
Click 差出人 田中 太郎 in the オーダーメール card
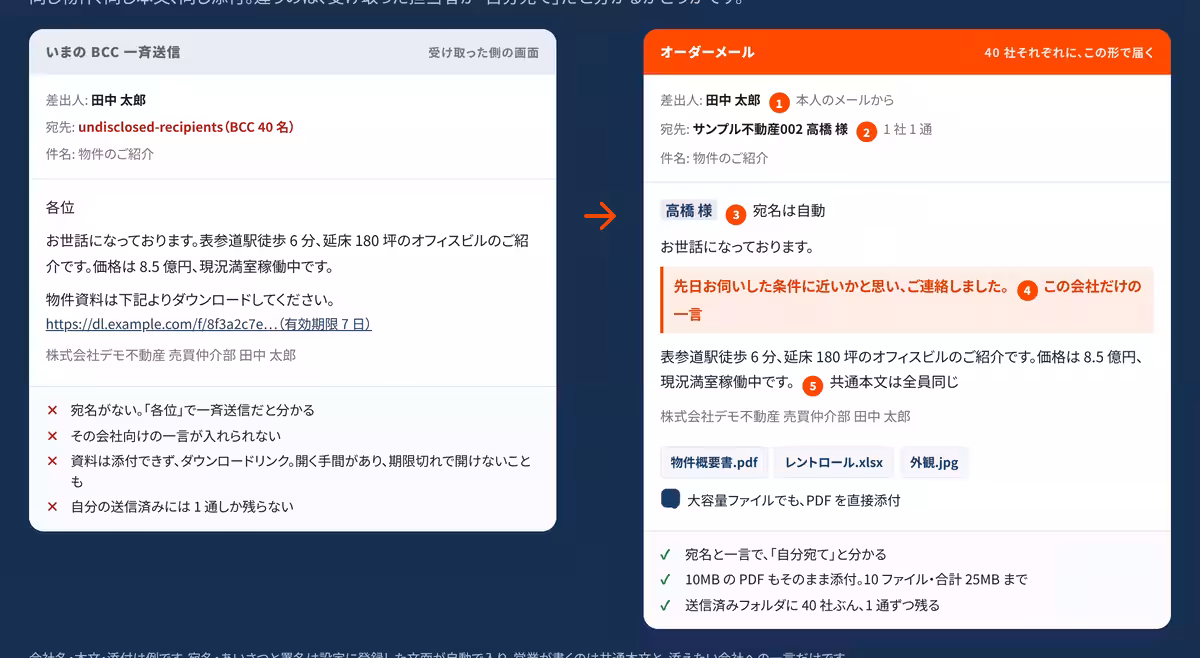click(x=711, y=100)
